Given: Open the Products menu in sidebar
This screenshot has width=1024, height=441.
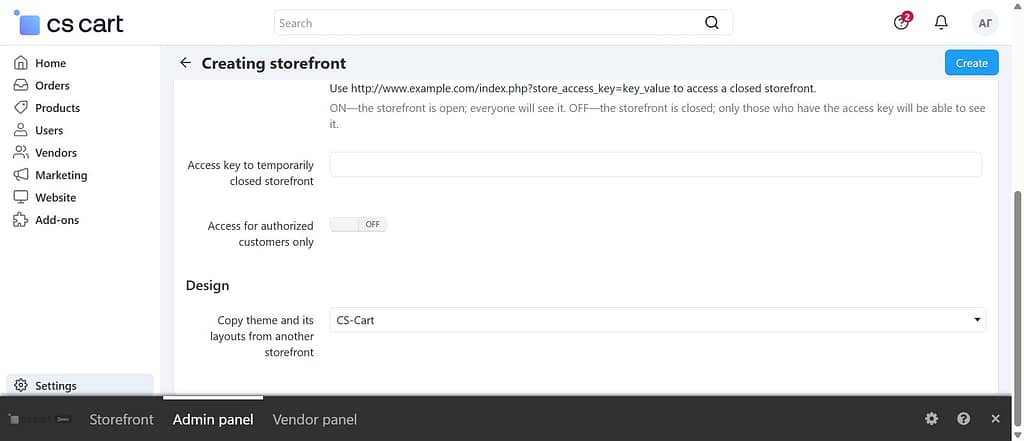Looking at the screenshot, I should pyautogui.click(x=57, y=108).
